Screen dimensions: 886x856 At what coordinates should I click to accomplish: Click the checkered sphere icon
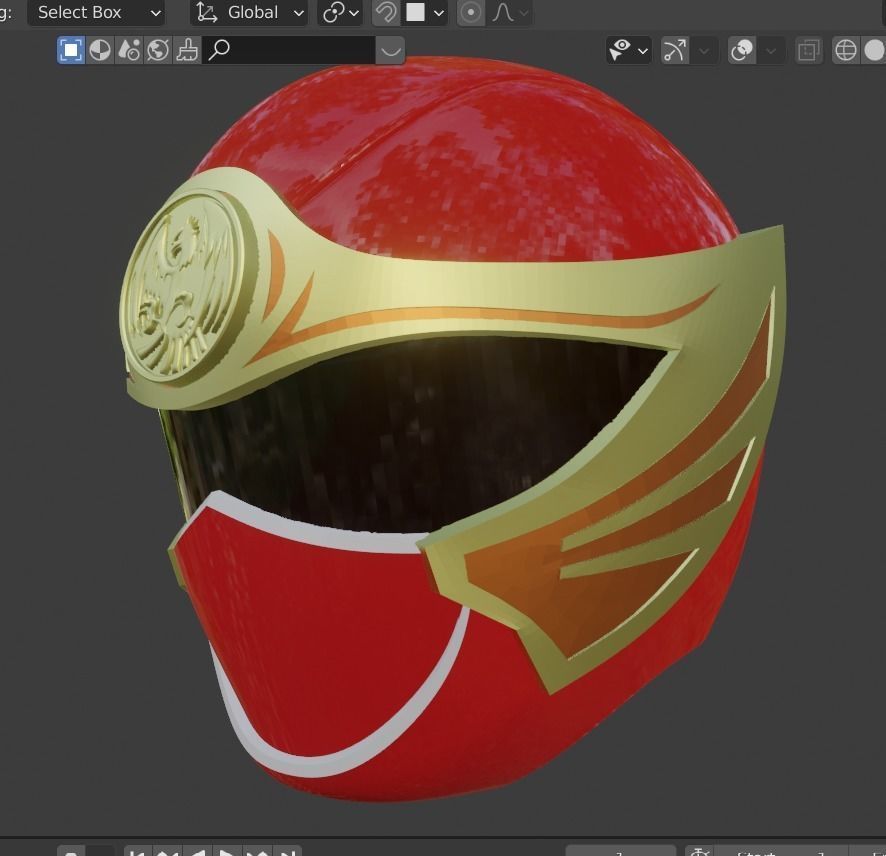pos(100,50)
